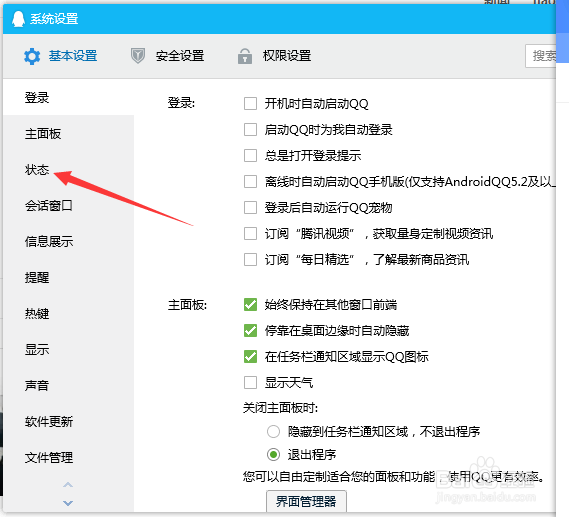
Task: Check 离线时自动启动QQ手机版 option
Action: (x=250, y=181)
